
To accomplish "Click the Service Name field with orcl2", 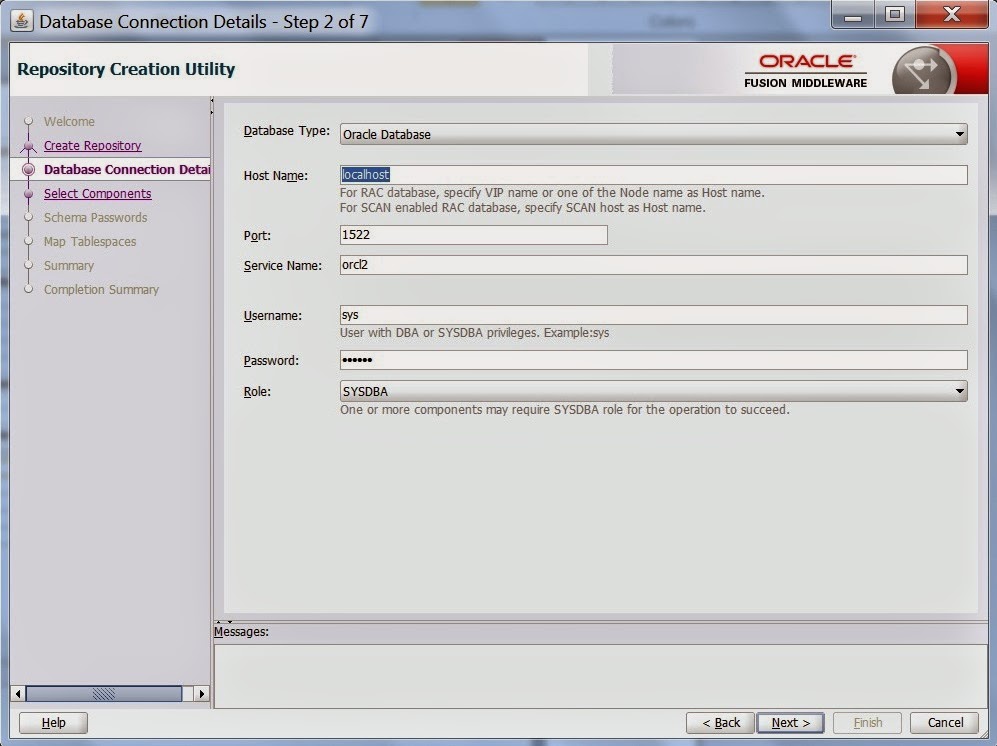I will tap(654, 265).
